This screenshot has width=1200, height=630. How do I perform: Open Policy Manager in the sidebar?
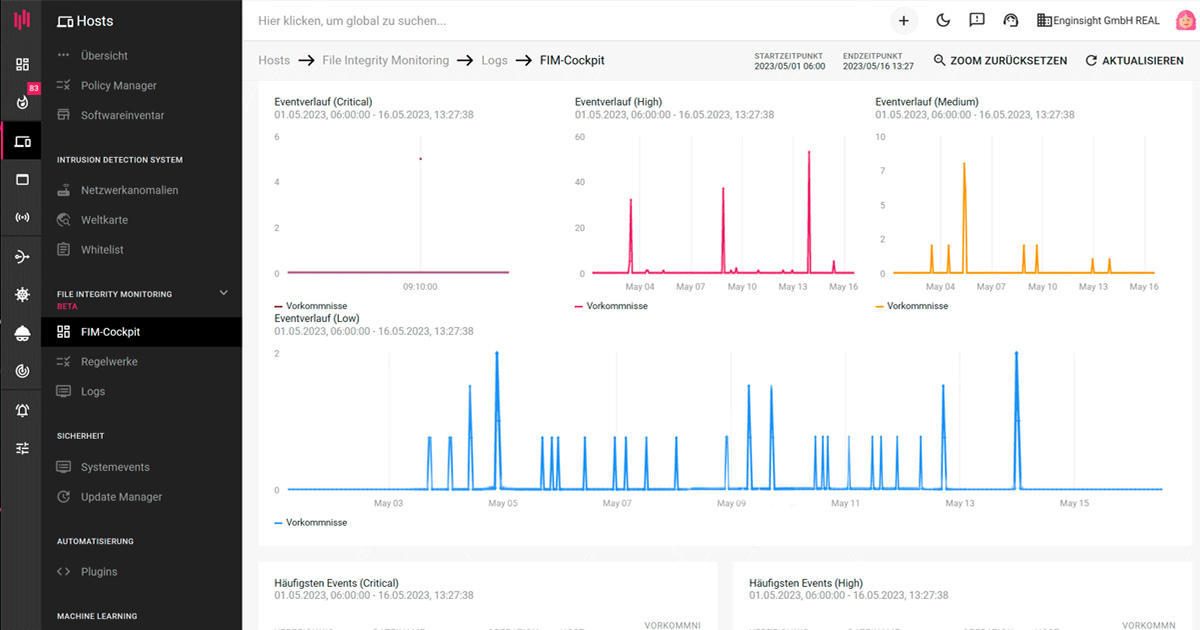tap(118, 86)
